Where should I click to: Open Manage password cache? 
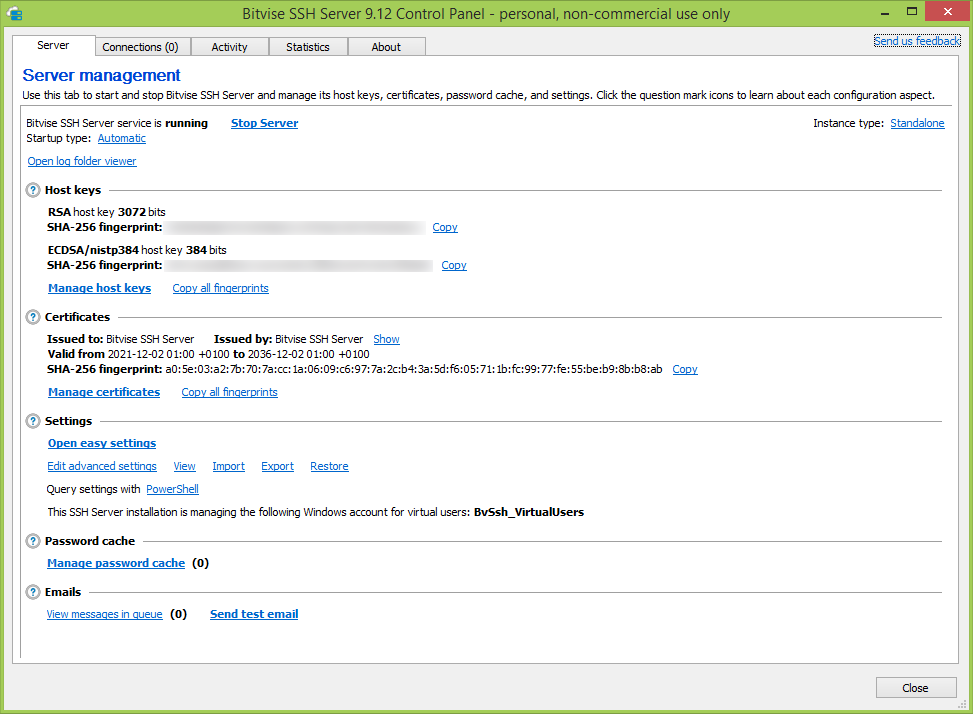coord(116,563)
